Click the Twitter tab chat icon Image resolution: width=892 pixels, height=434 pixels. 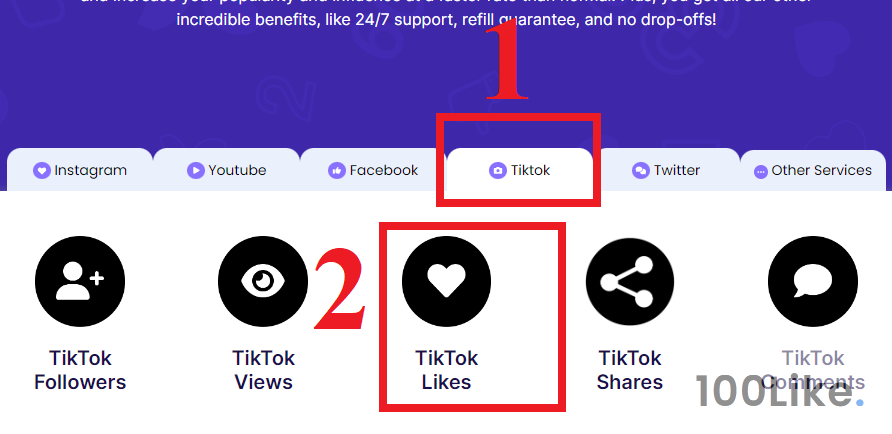click(x=641, y=170)
